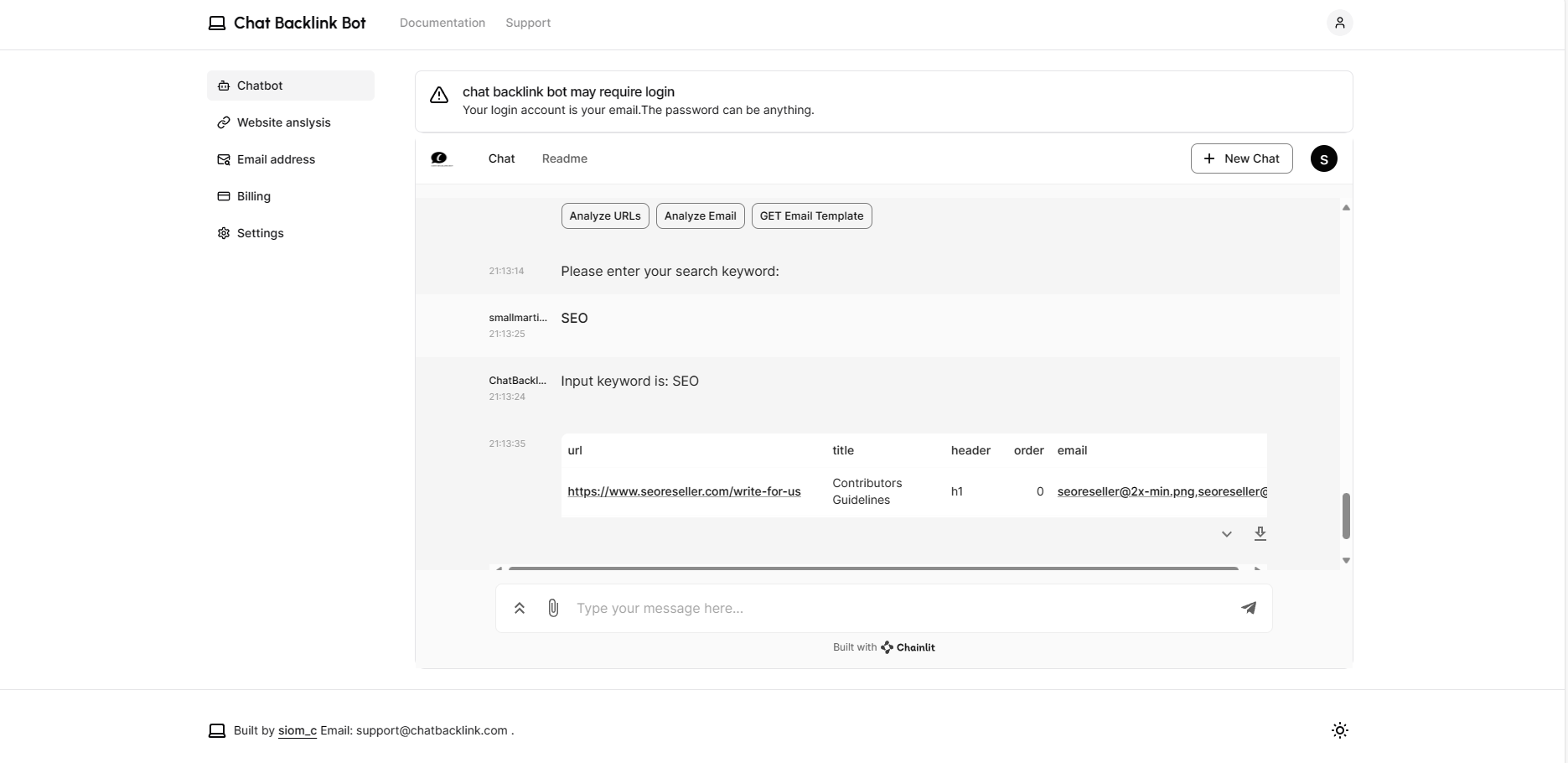This screenshot has height=763, width=1568.
Task: Click the paperclip attach file icon
Action: [x=553, y=608]
